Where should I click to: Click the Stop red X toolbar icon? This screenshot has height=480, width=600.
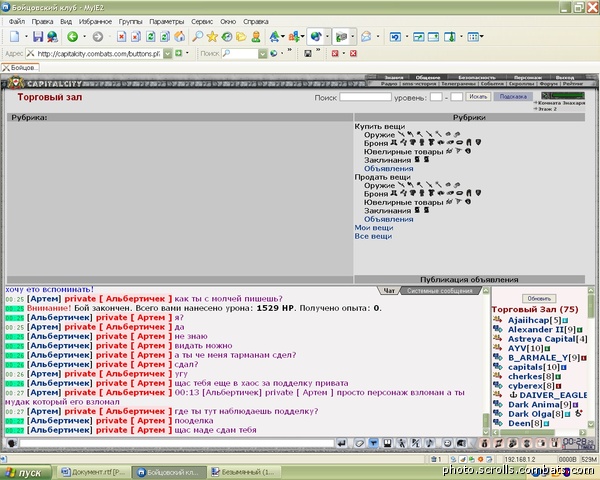(x=121, y=37)
